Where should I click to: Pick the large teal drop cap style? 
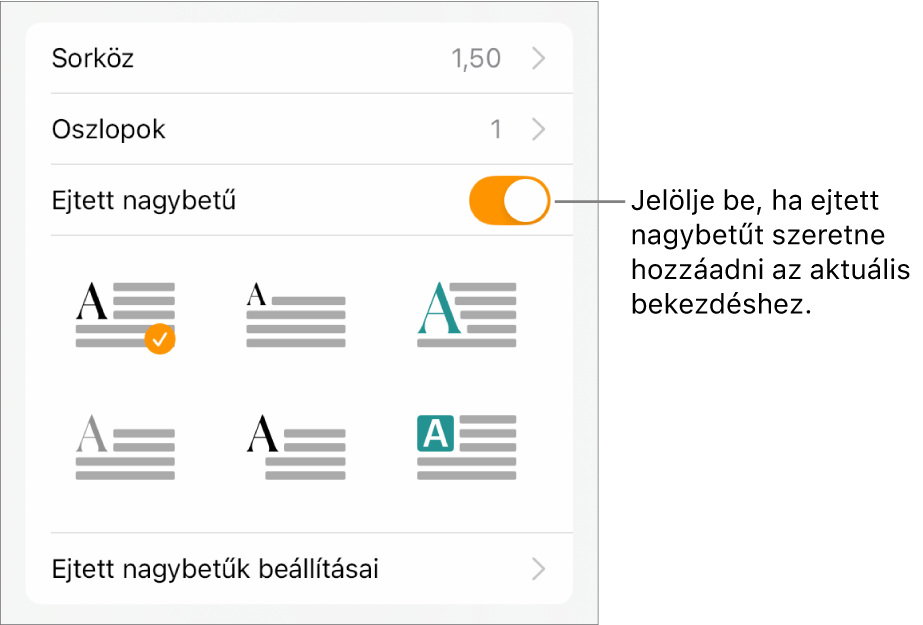point(466,314)
